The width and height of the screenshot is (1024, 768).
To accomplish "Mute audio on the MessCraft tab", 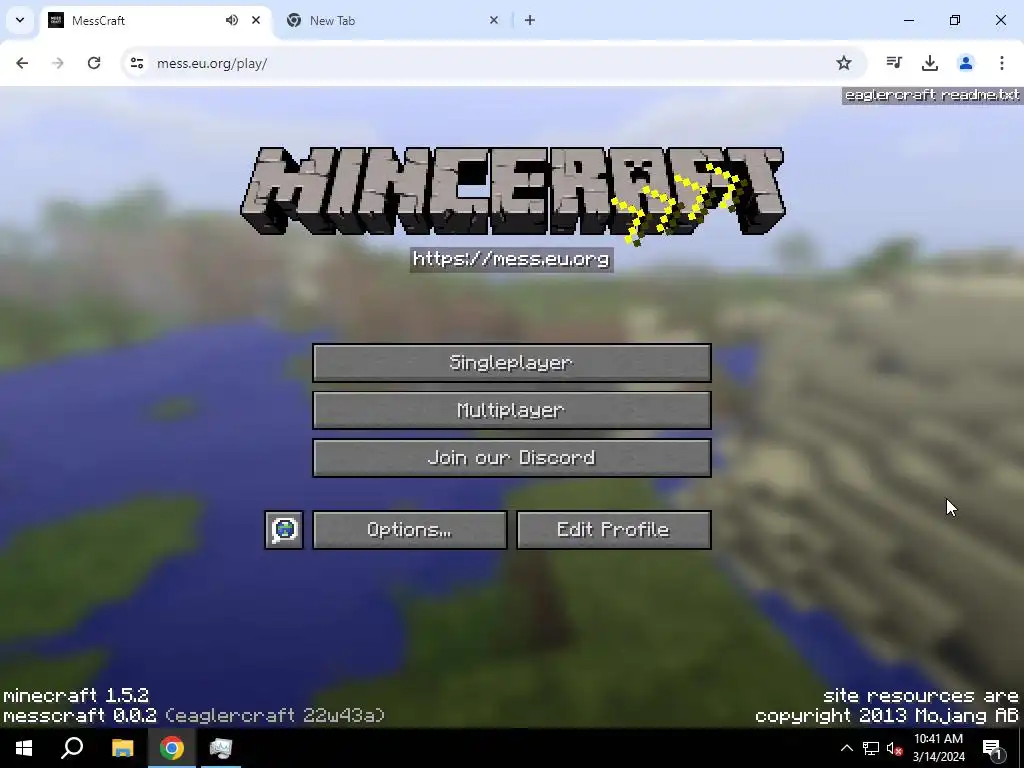I will click(x=232, y=20).
